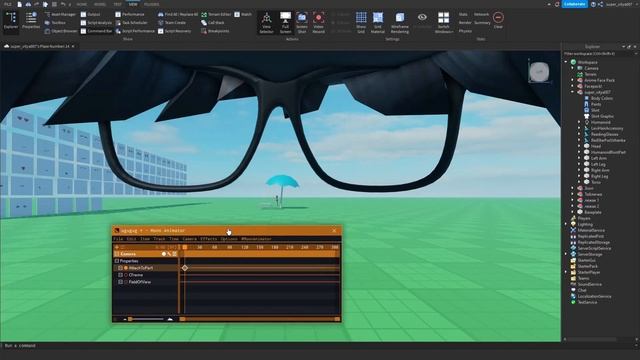The height and width of the screenshot is (360, 640).
Task: Open Script Analysis window
Action: (96, 23)
